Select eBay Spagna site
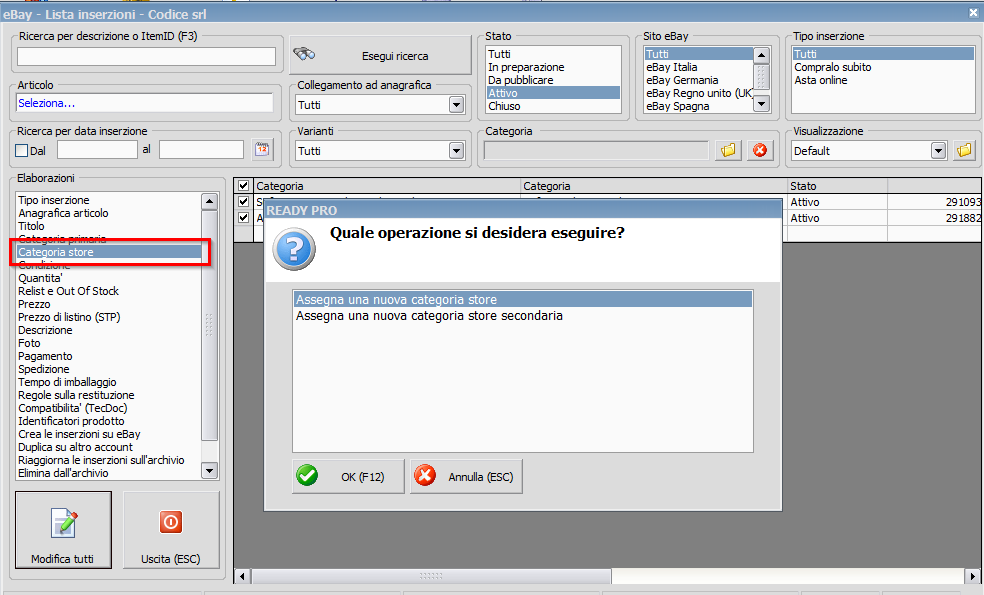984x595 pixels. (x=698, y=106)
